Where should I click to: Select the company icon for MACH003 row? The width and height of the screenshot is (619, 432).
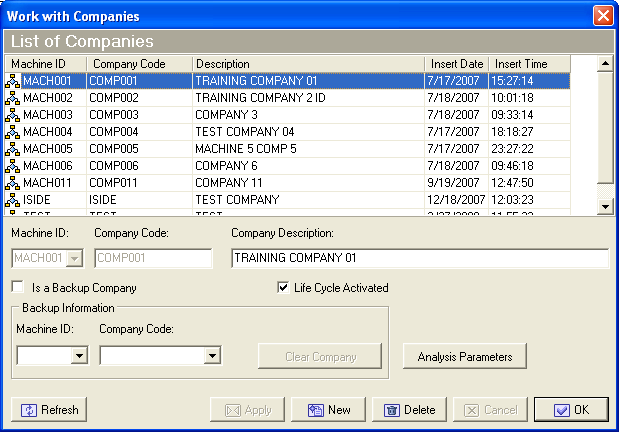tap(13, 115)
